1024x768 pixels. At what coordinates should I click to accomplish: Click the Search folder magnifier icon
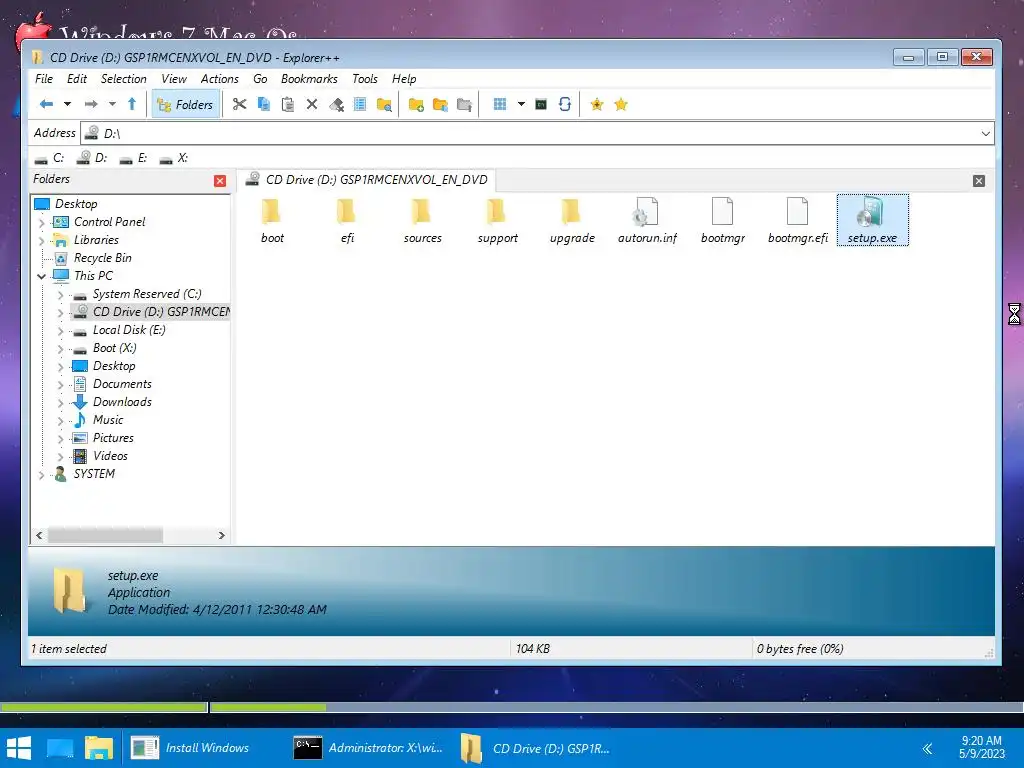tap(385, 104)
